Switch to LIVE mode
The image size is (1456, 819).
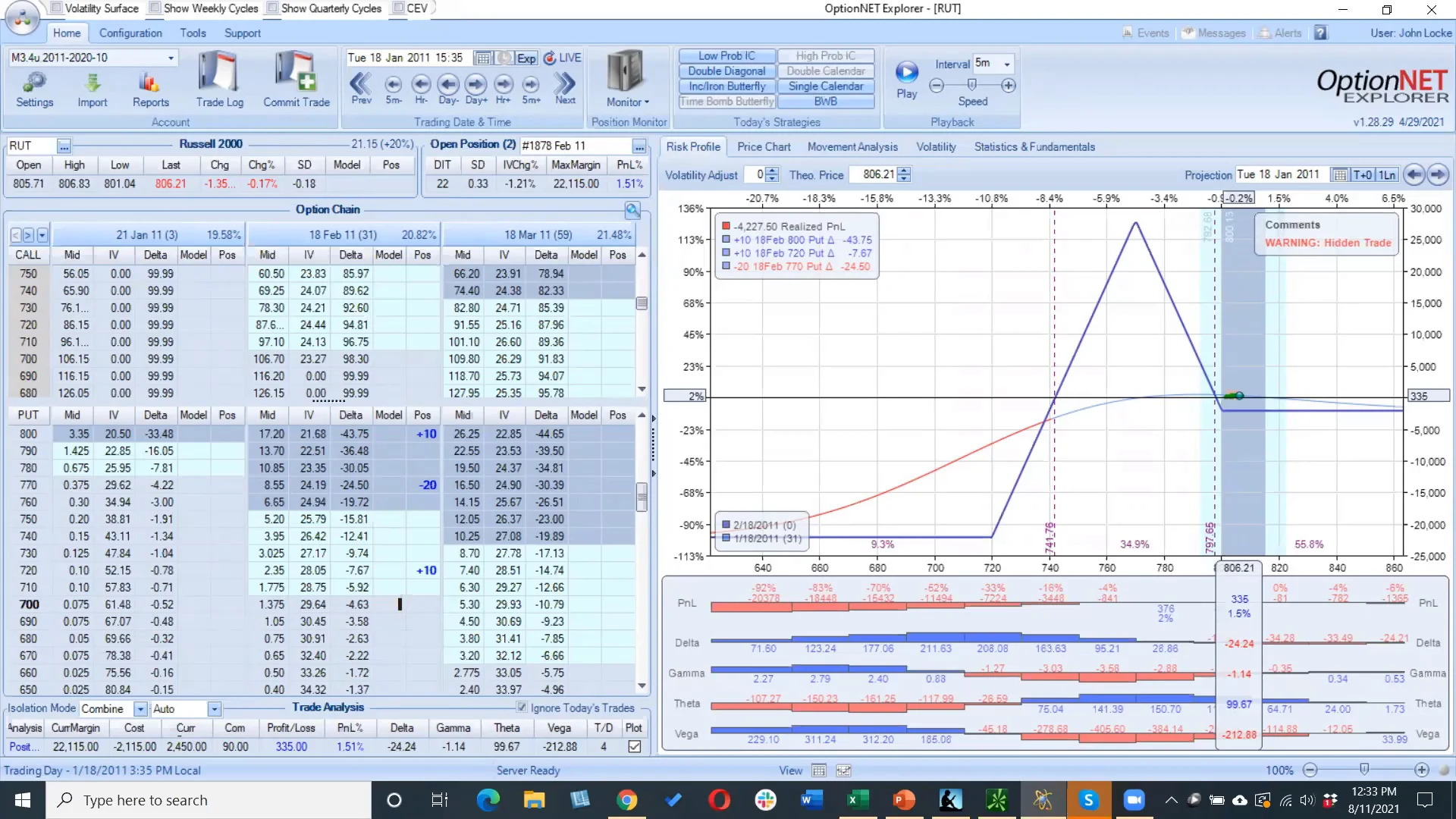[x=563, y=58]
